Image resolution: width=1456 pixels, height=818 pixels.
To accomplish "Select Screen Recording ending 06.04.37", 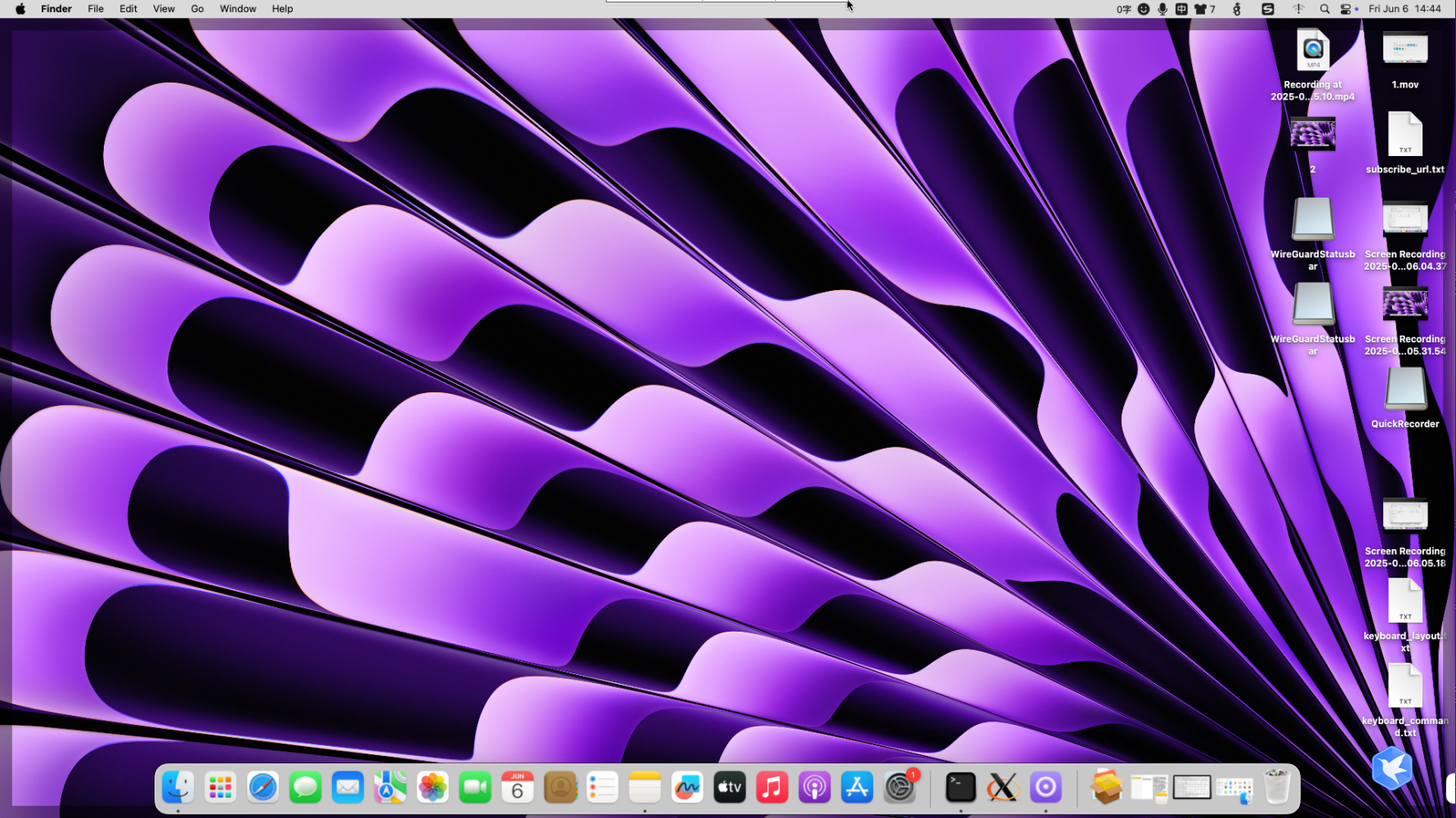I will click(1405, 236).
